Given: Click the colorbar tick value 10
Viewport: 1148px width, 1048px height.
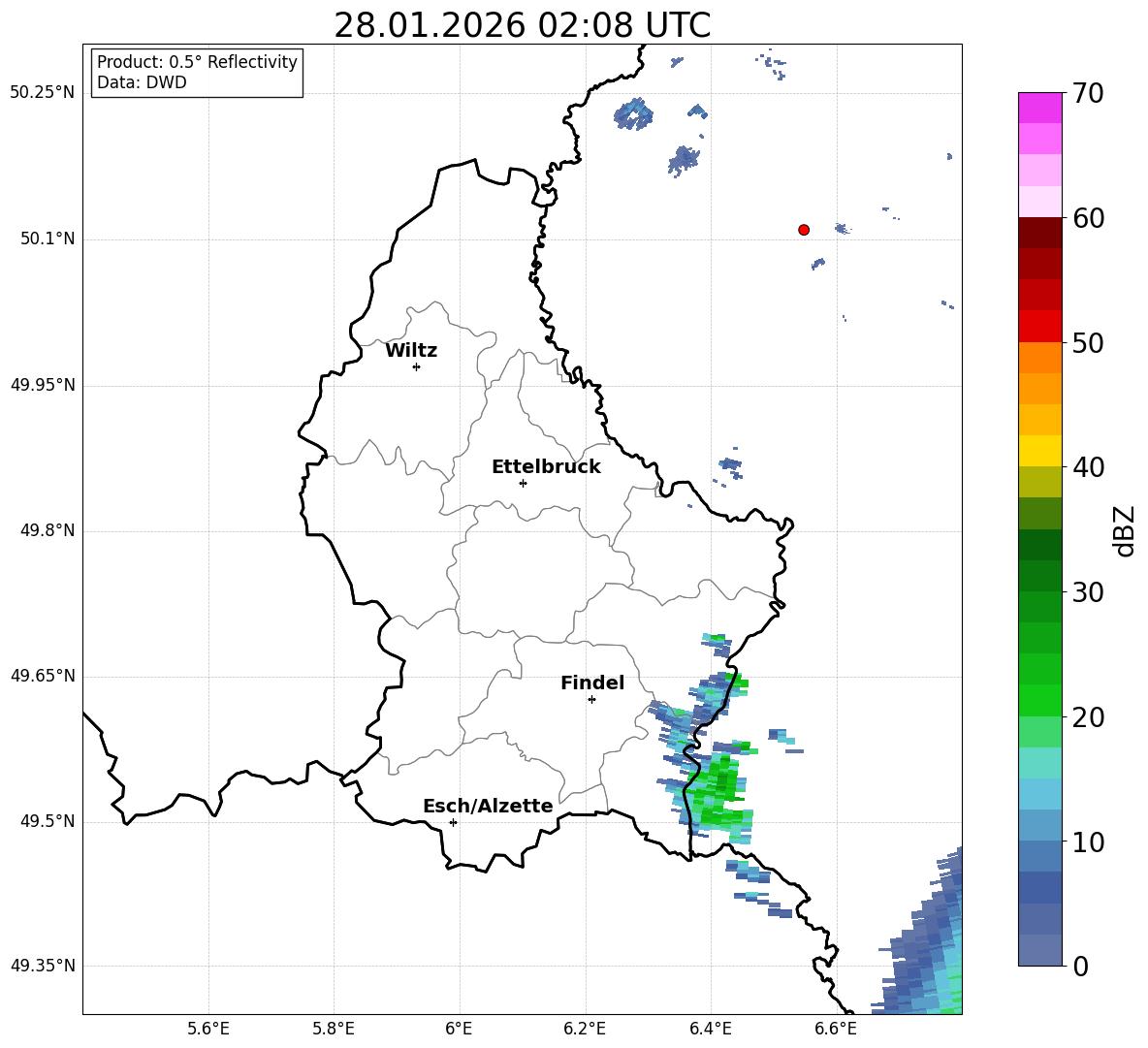Looking at the screenshot, I should click(x=1088, y=842).
